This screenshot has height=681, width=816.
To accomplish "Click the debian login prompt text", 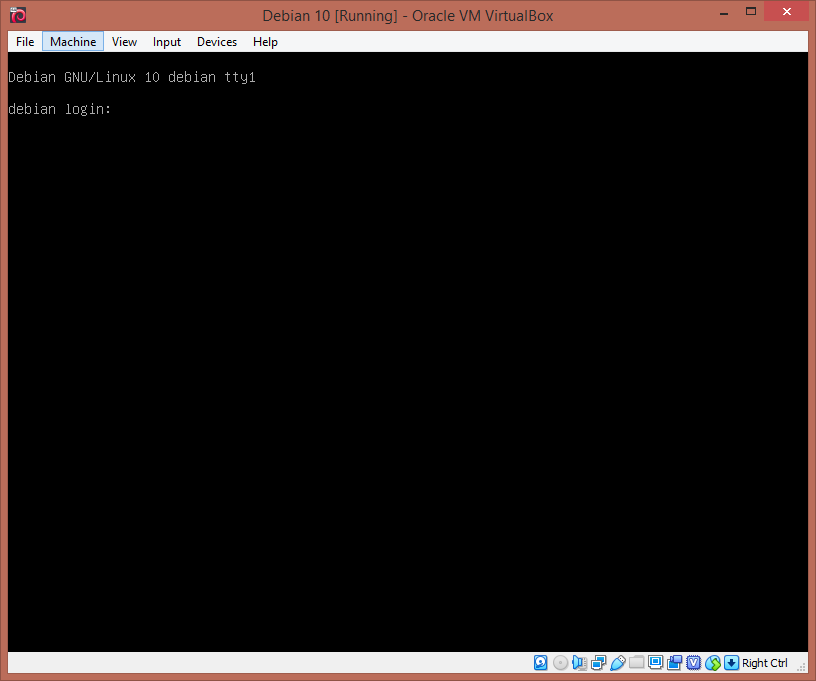I will pyautogui.click(x=59, y=109).
